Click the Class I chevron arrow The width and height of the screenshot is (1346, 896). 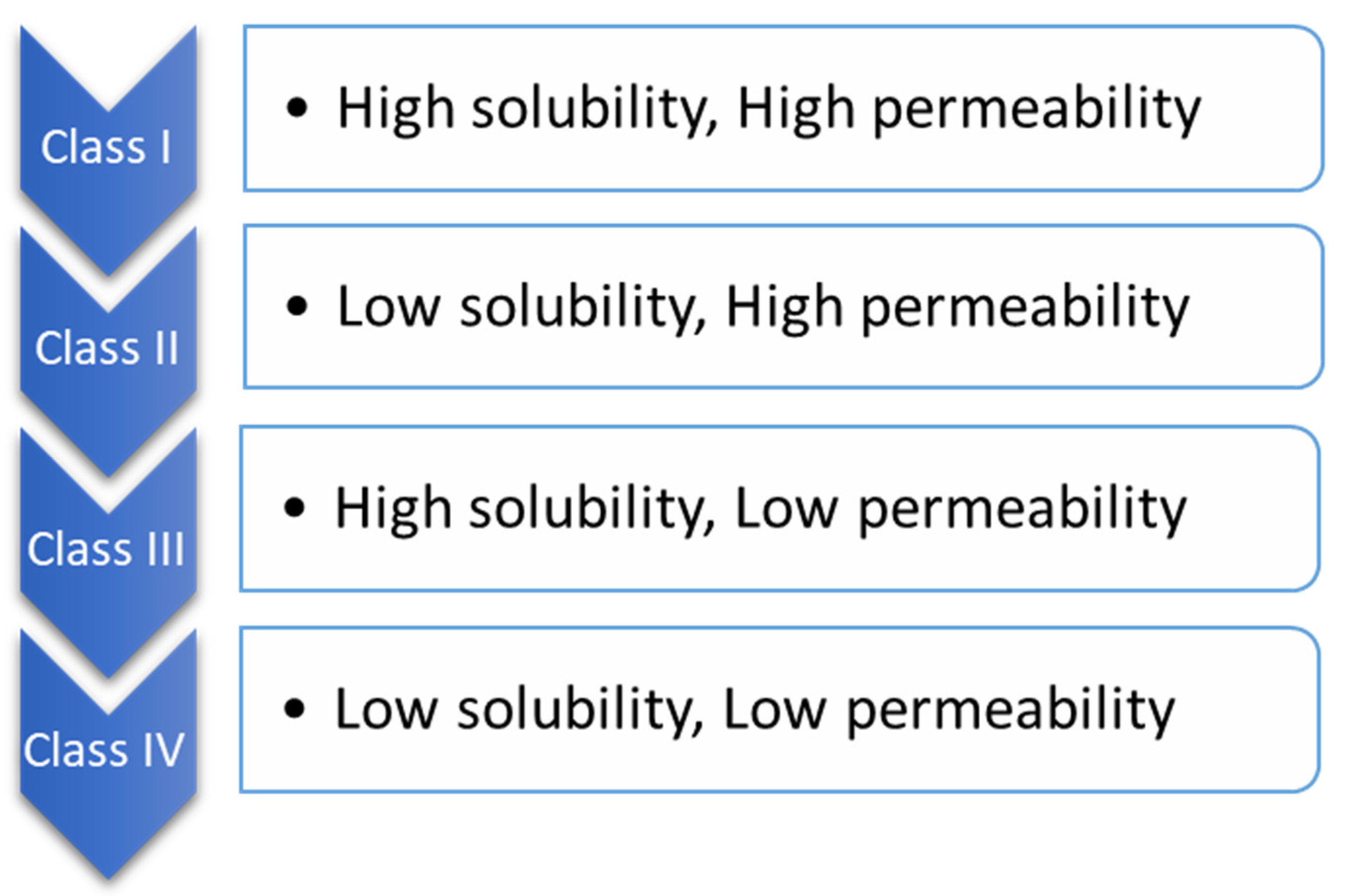(x=106, y=147)
